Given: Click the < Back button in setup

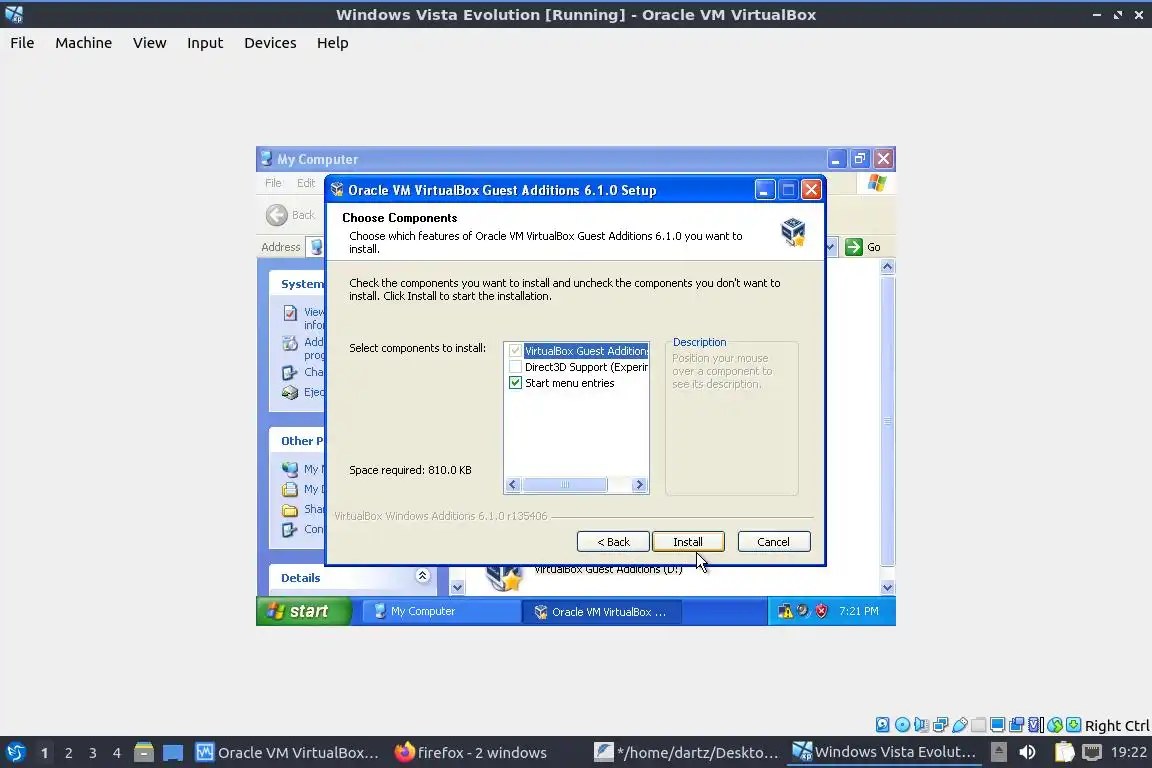Looking at the screenshot, I should click(613, 542).
